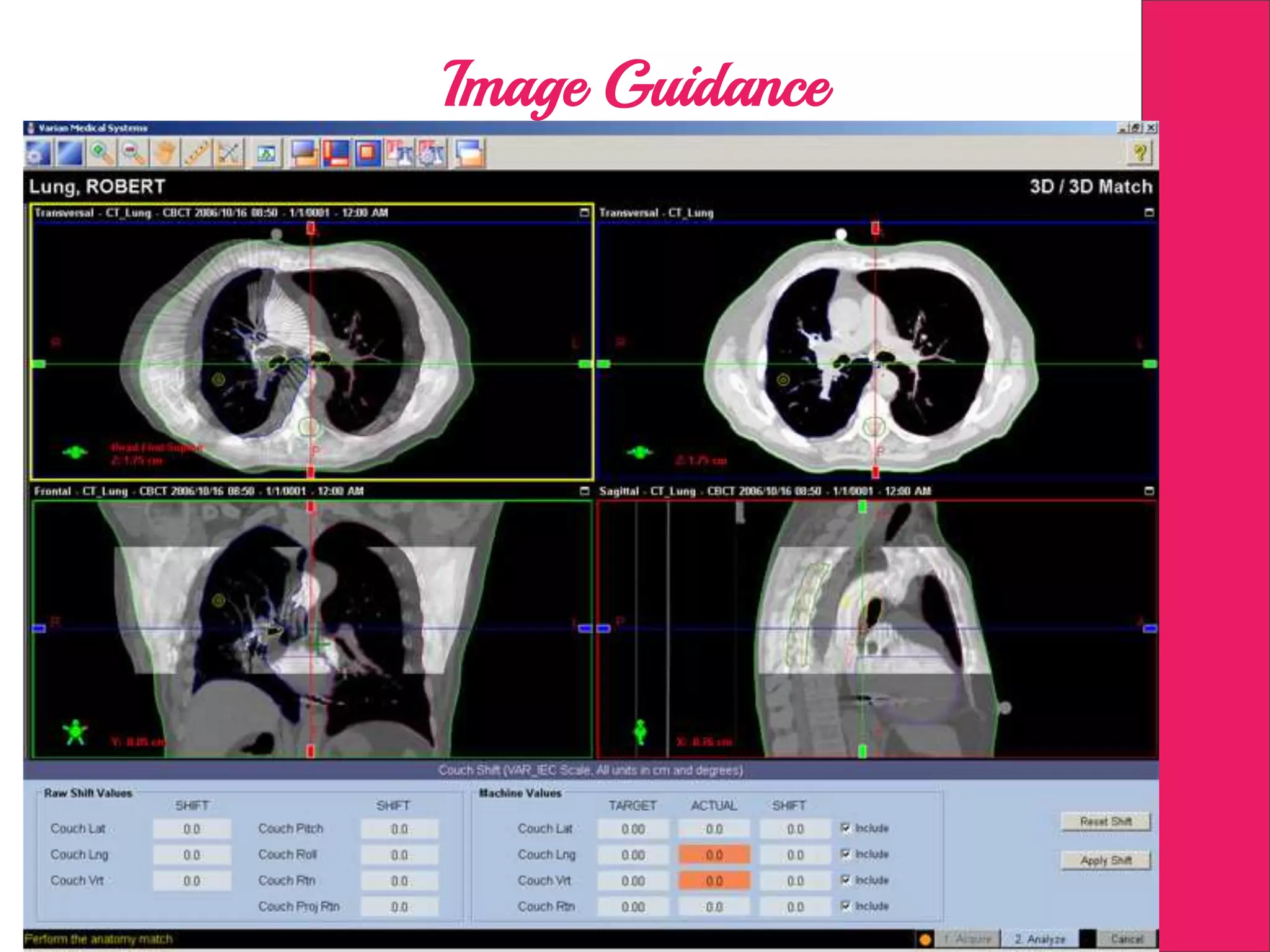Click Machine Values Couch Rtn TARGET field

633,907
